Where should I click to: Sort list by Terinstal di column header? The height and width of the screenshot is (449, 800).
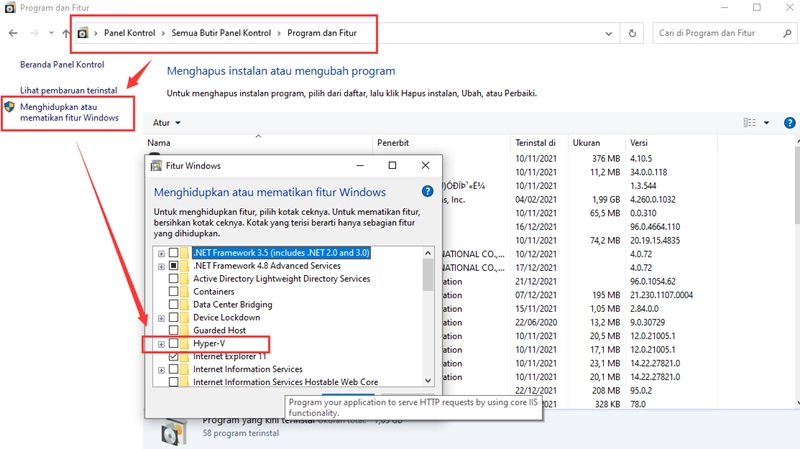539,143
